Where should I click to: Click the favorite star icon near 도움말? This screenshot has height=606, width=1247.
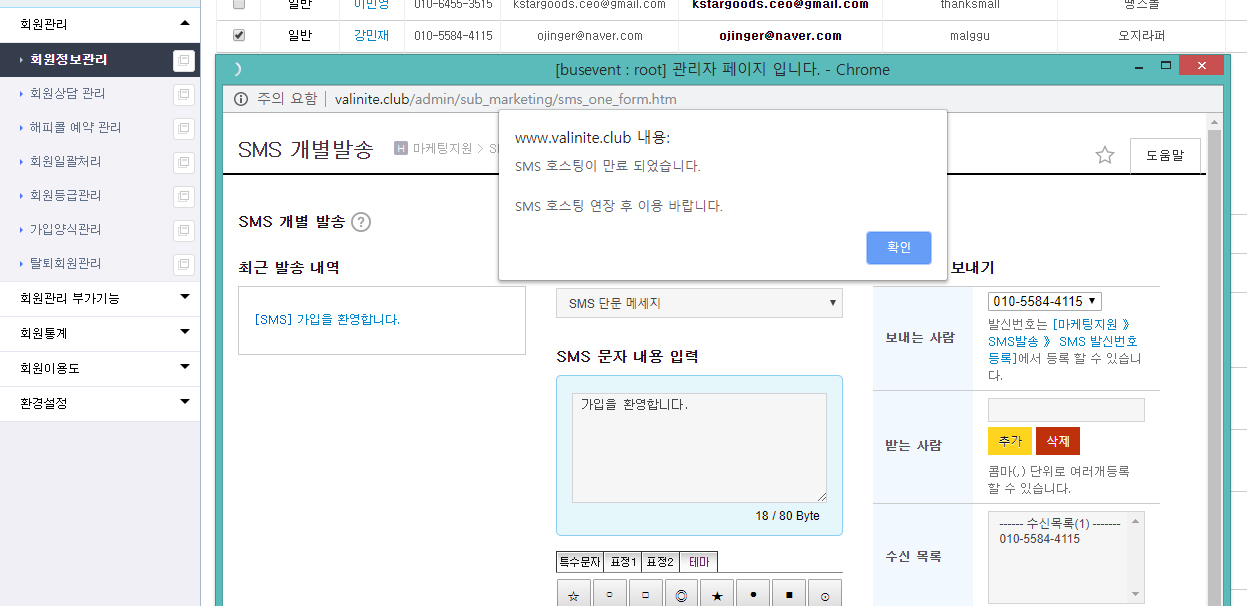click(x=1104, y=155)
